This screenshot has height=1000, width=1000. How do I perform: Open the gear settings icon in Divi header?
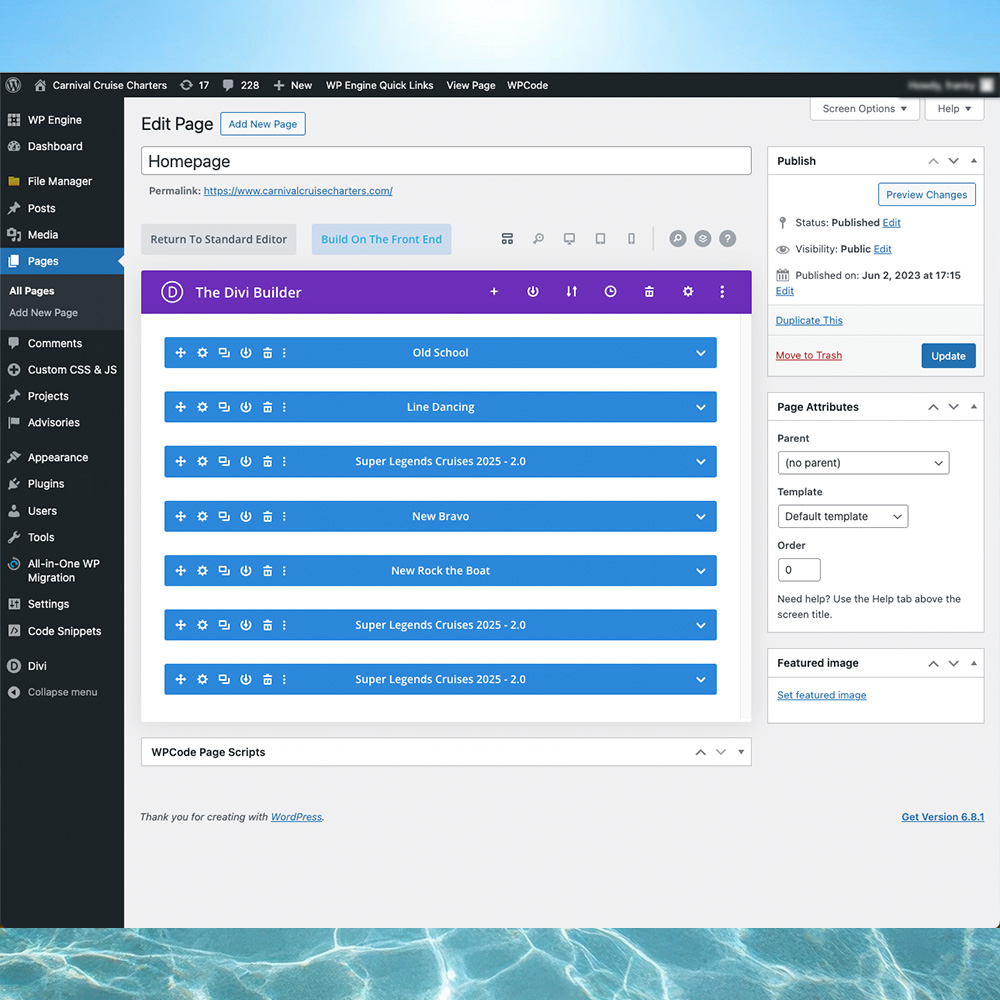click(x=688, y=291)
